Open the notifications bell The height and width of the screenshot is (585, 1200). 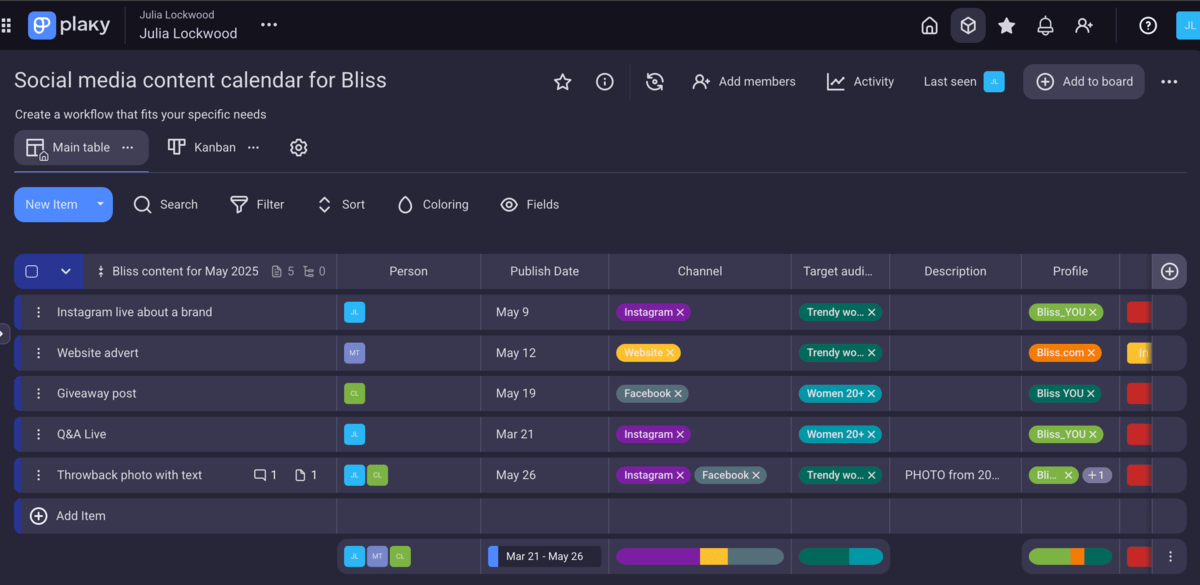point(1045,26)
